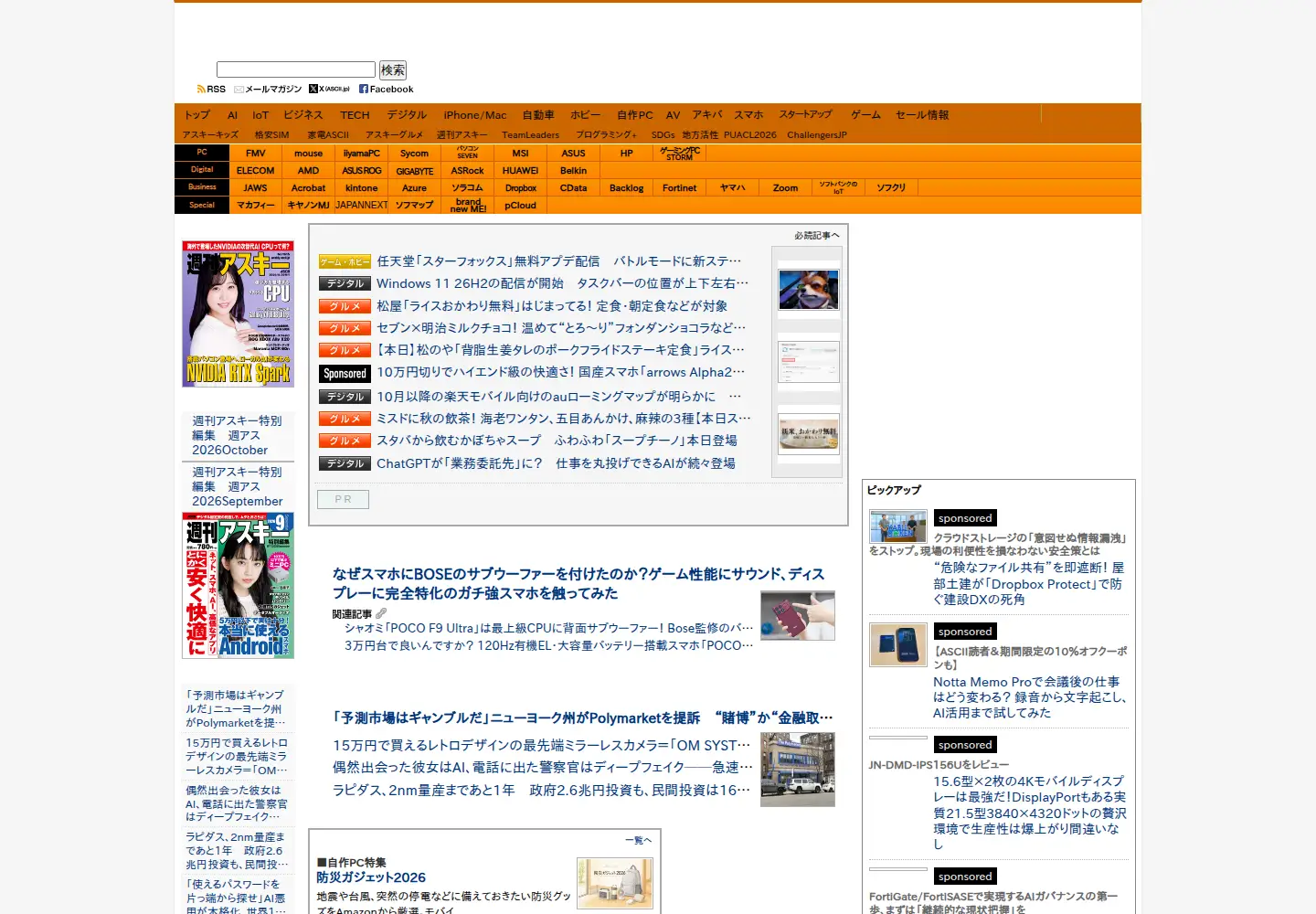Open the TeamLeaders sub-navigation link

click(x=530, y=135)
